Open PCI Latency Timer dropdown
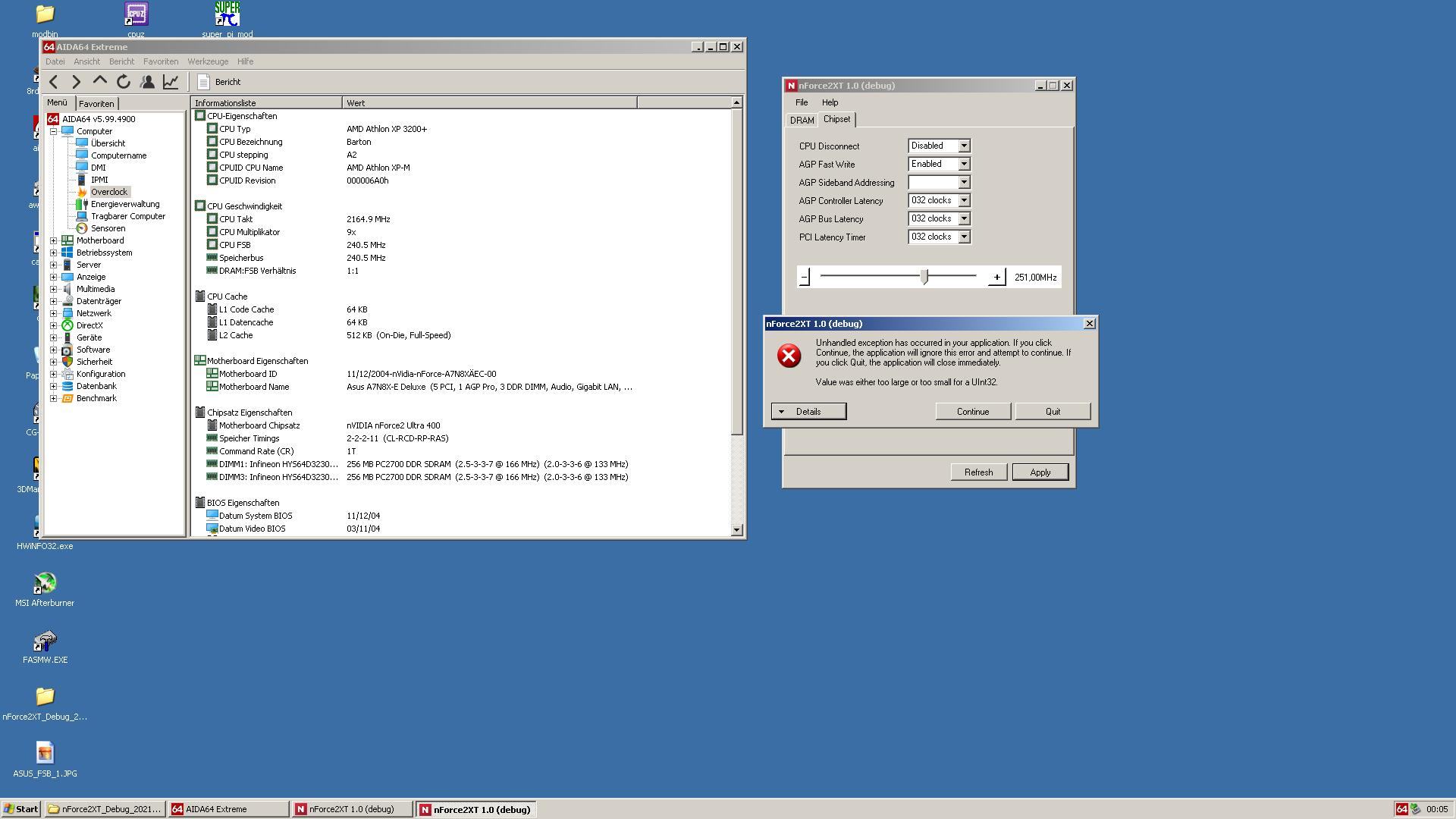The width and height of the screenshot is (1456, 819). pos(964,237)
